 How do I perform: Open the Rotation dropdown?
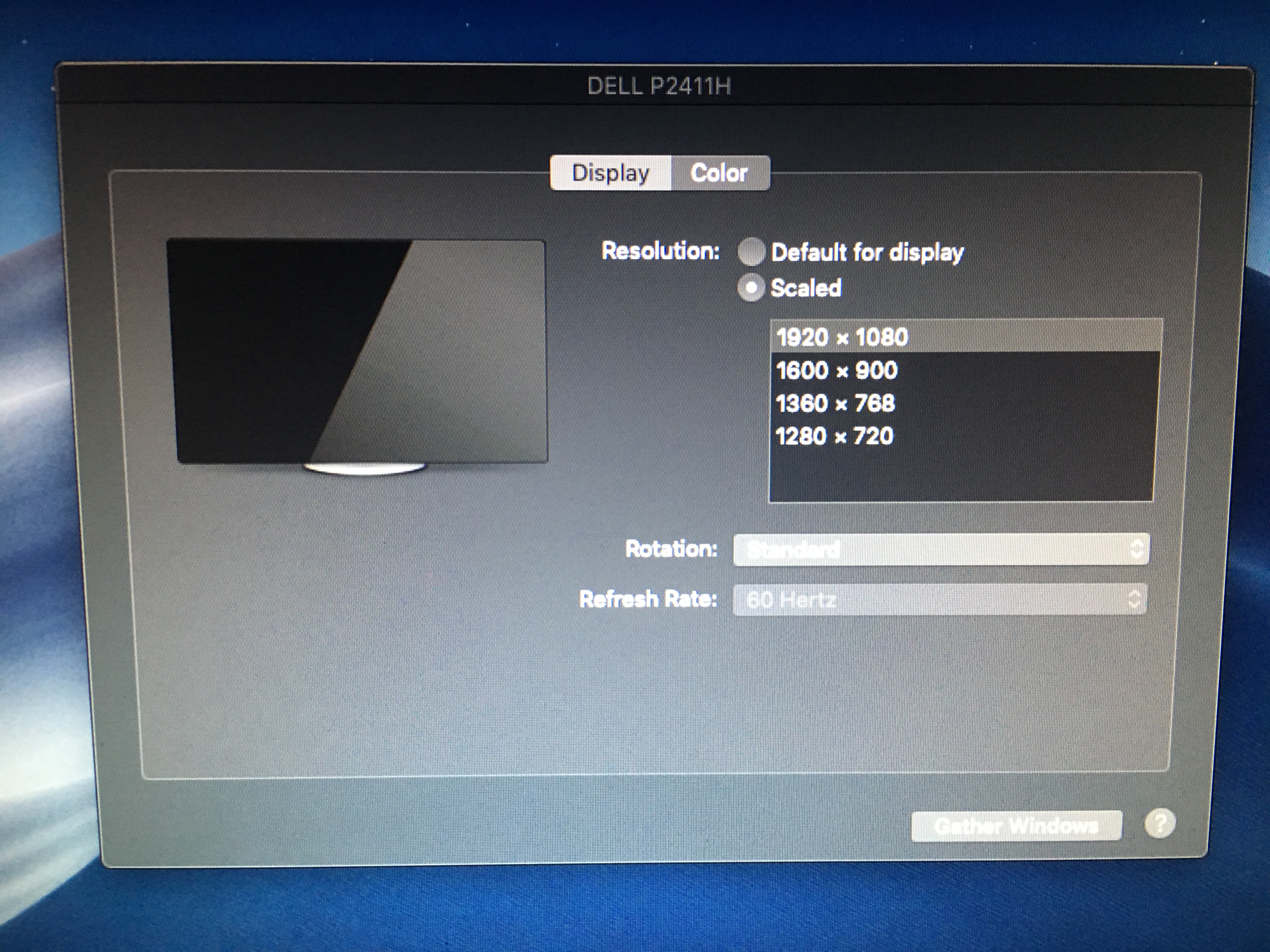click(941, 550)
